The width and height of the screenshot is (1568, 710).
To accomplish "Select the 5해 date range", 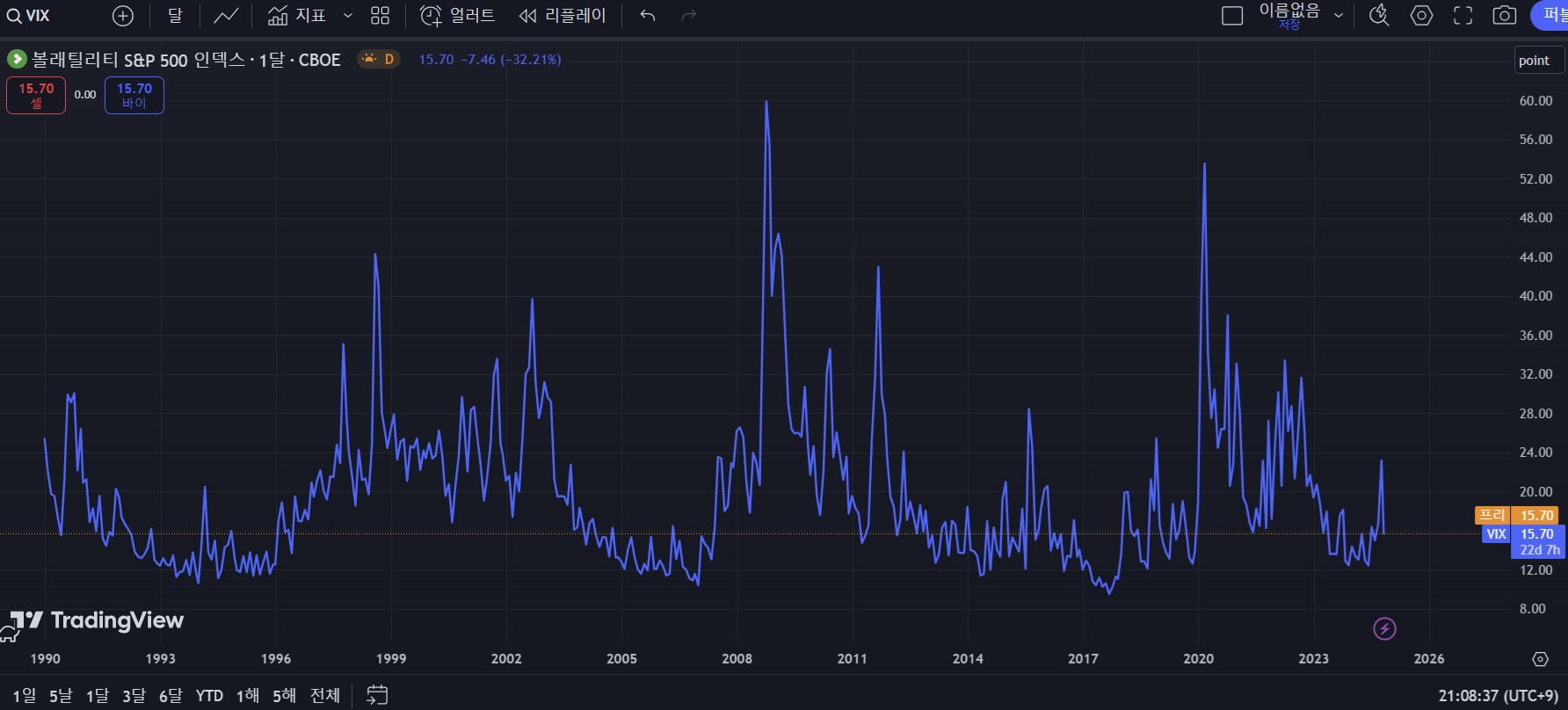I will click(x=285, y=696).
